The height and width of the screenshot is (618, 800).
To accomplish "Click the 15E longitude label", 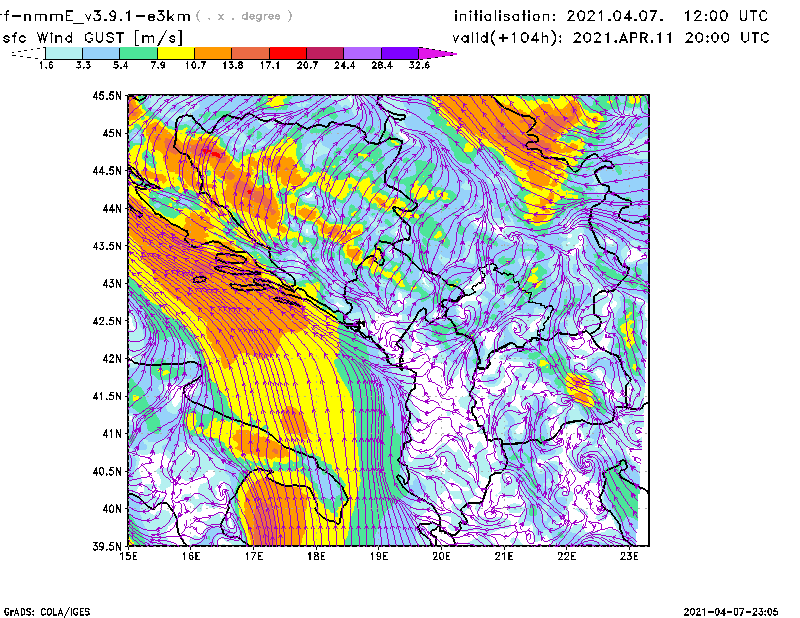I will (128, 556).
